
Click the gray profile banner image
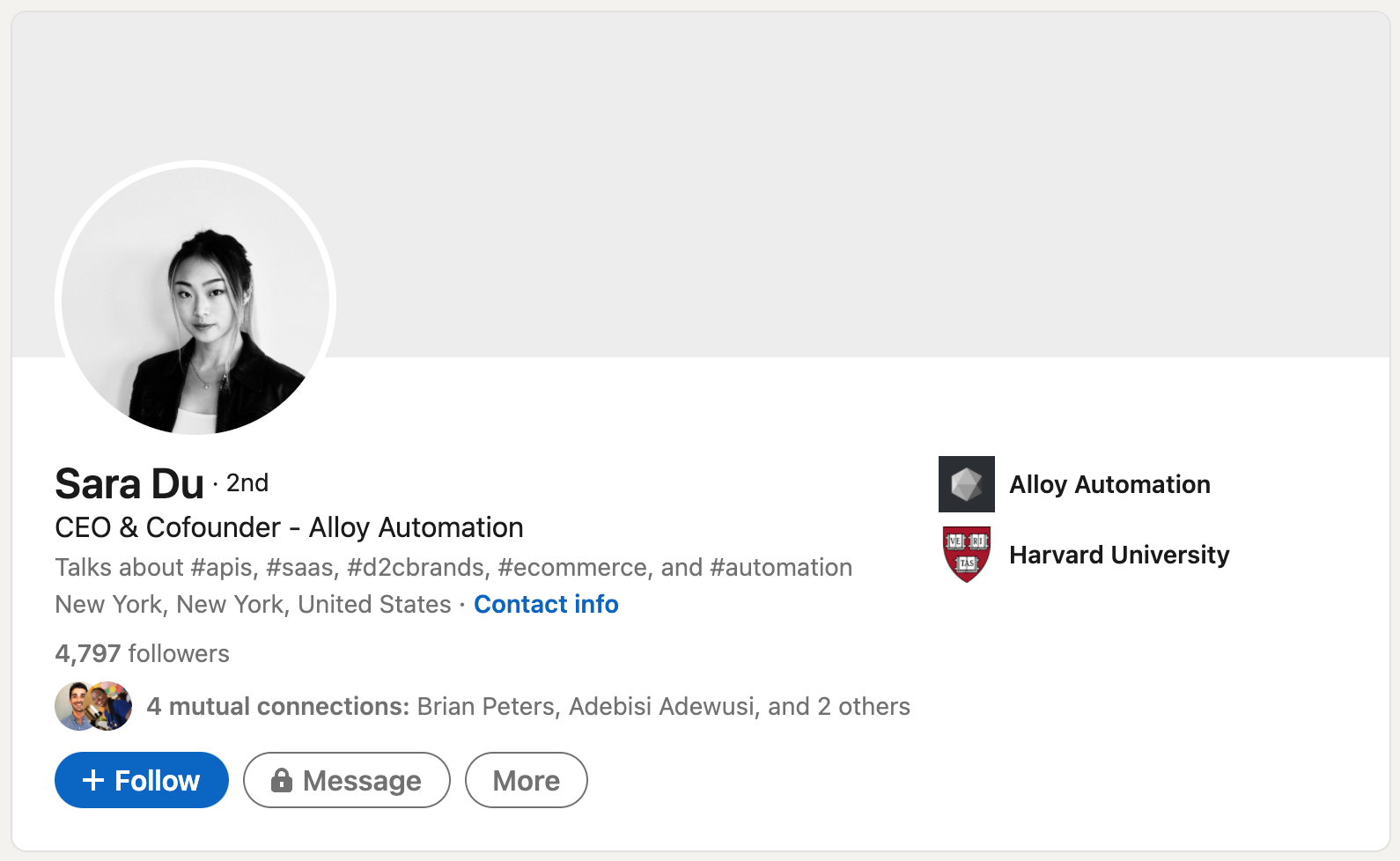(x=792, y=176)
